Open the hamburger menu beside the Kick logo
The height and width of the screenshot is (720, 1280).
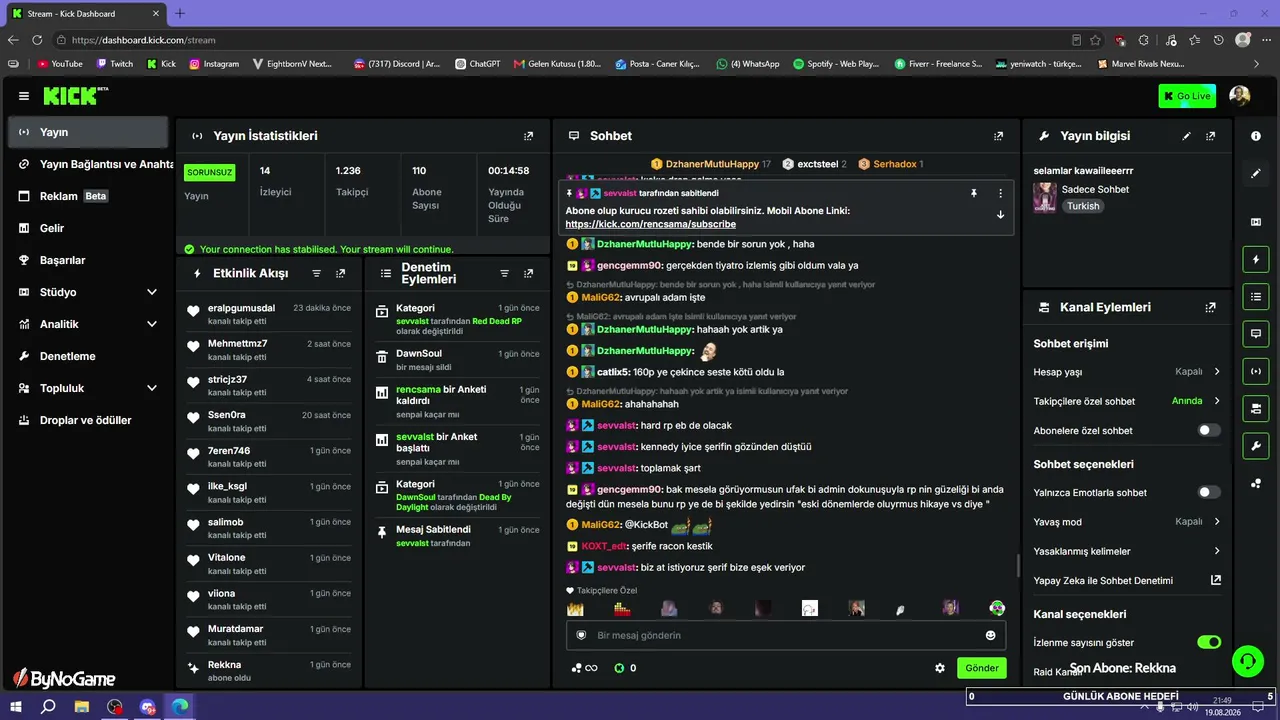coord(24,96)
